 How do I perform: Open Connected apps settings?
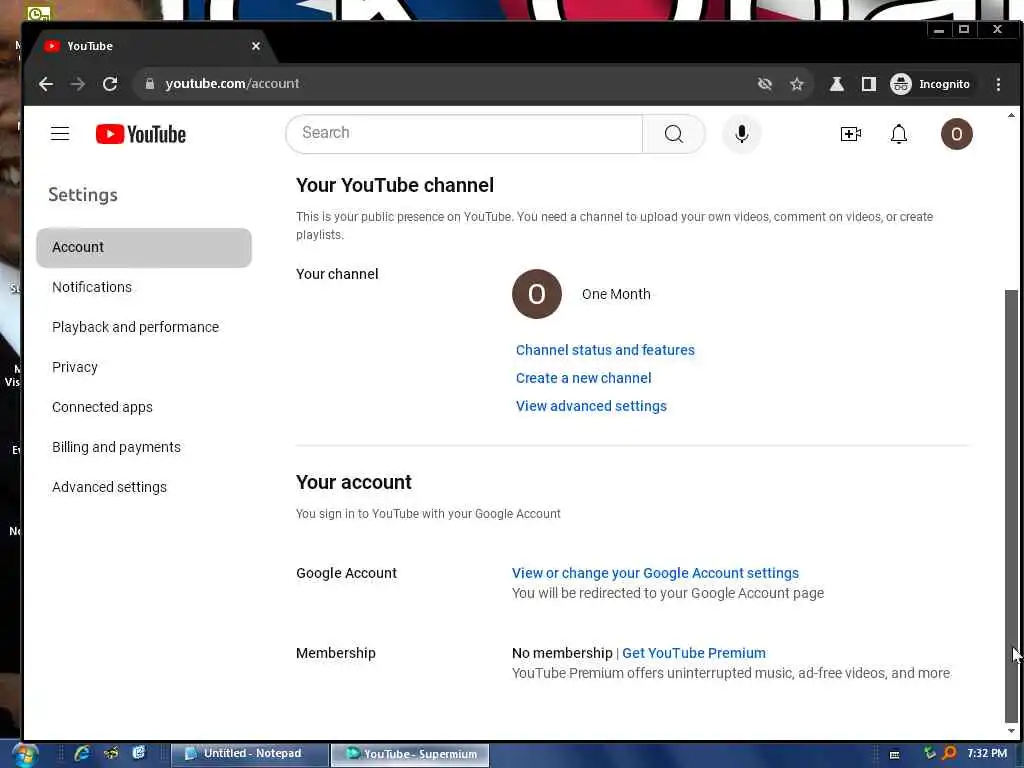pos(102,407)
